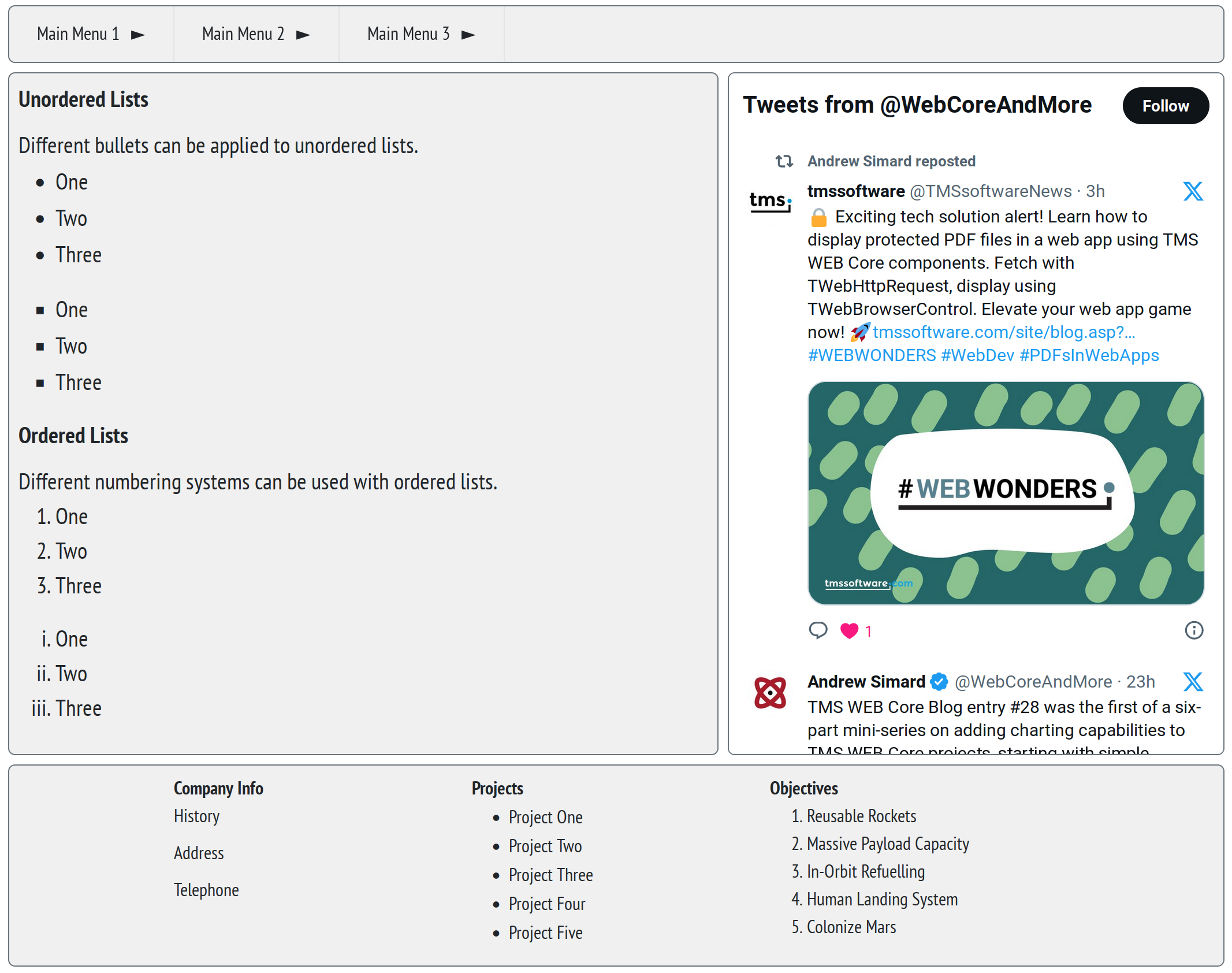Click Project Two in footer

pyautogui.click(x=545, y=846)
